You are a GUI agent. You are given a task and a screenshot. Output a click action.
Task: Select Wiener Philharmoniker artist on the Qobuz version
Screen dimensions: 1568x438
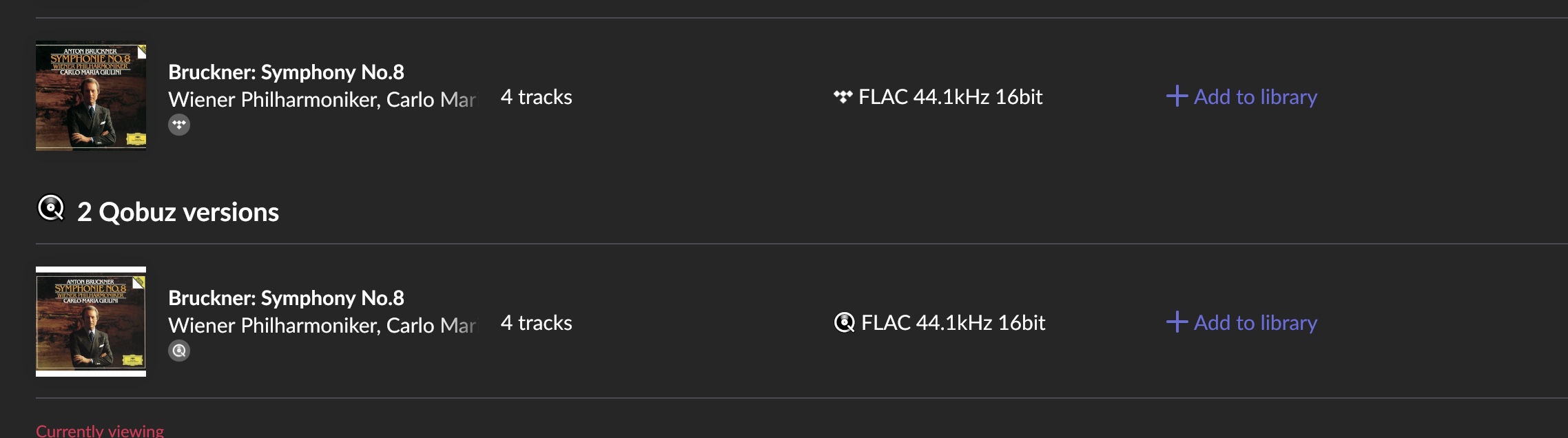[x=274, y=326]
